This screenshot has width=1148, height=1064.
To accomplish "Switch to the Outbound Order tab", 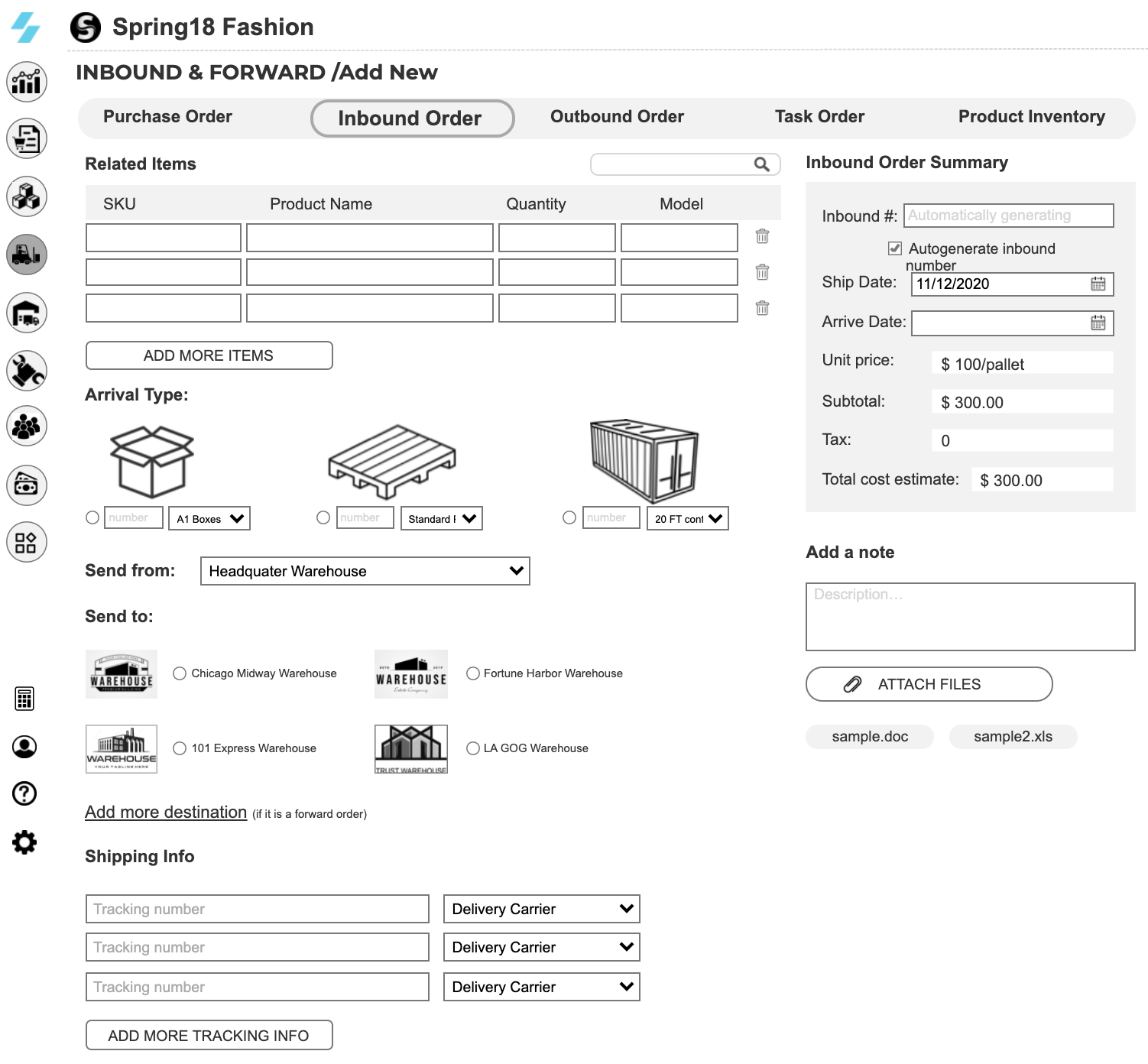I will coord(617,117).
